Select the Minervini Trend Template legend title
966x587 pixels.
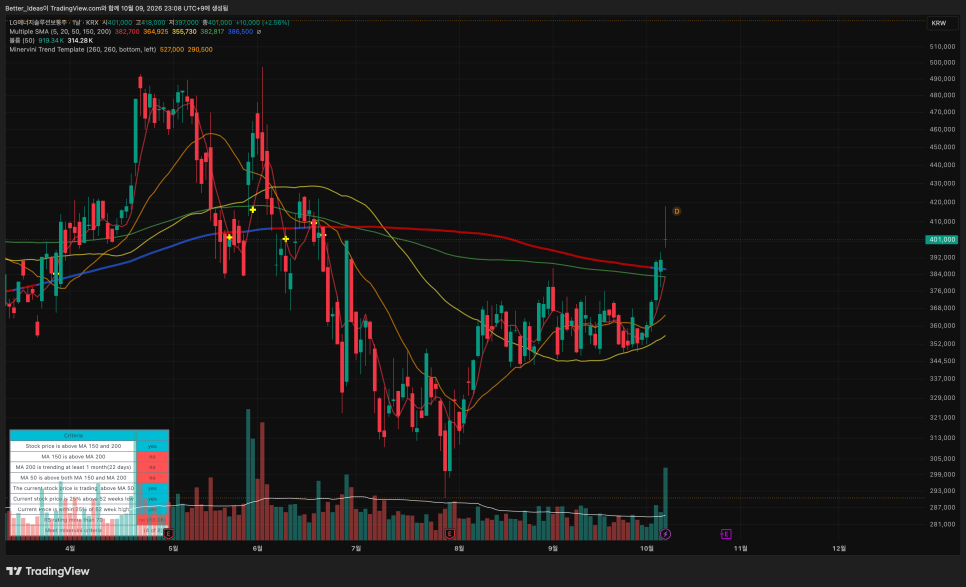[x=83, y=49]
